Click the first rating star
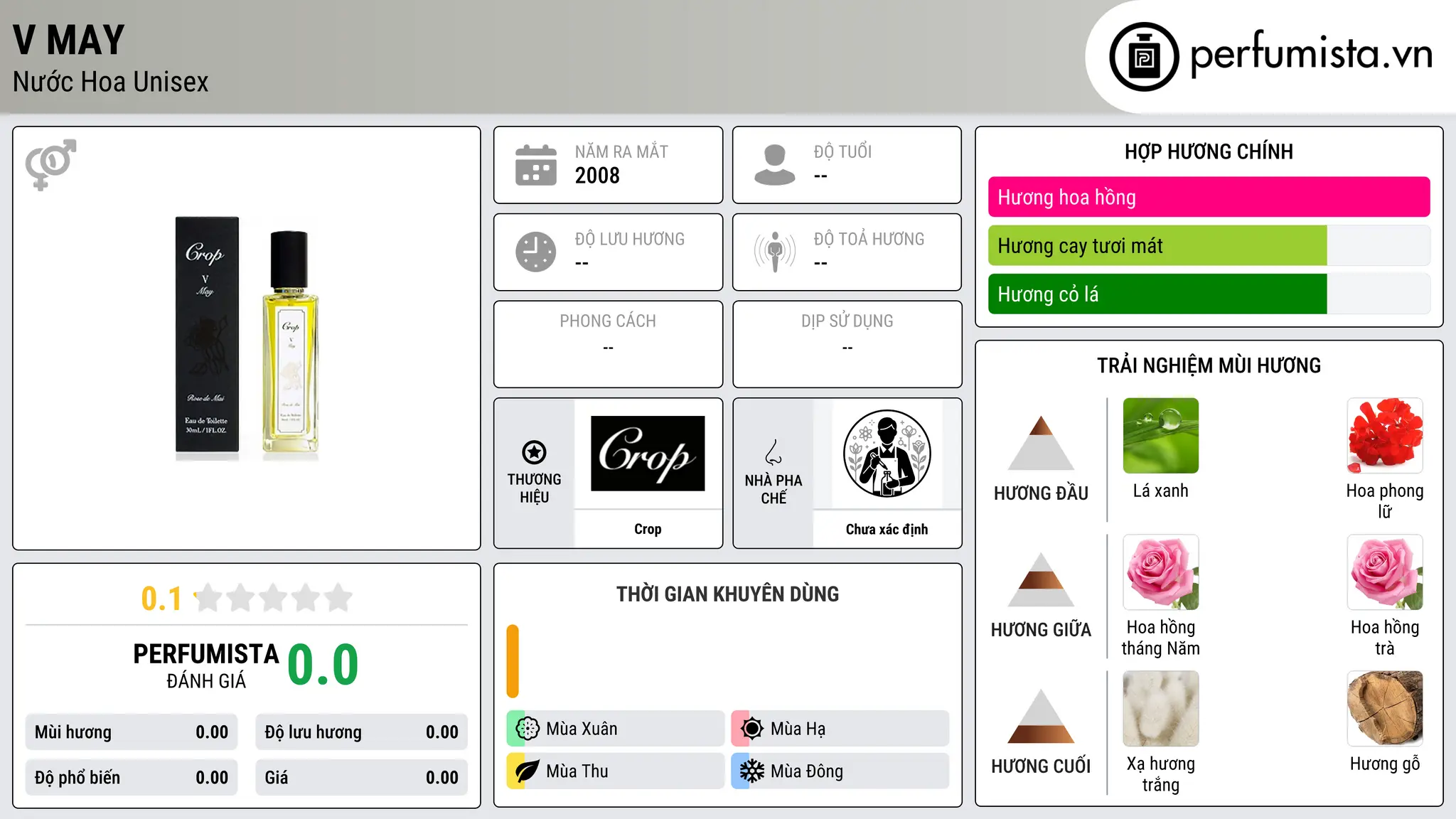This screenshot has height=819, width=1456. click(x=208, y=598)
